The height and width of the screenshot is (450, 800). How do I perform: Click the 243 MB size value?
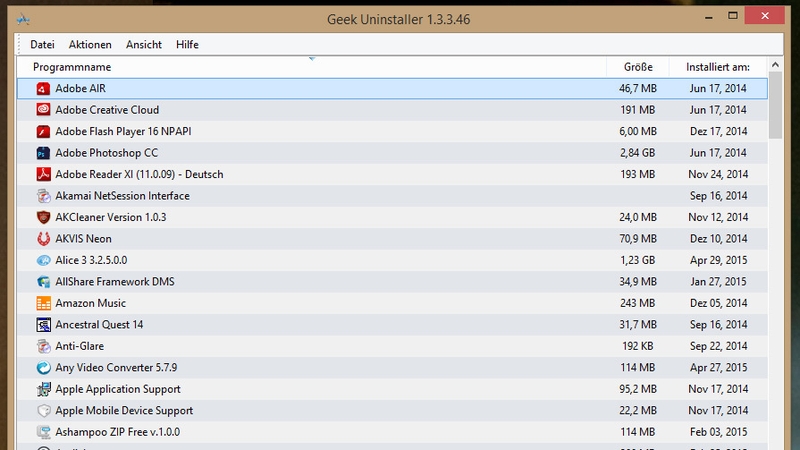pos(638,303)
